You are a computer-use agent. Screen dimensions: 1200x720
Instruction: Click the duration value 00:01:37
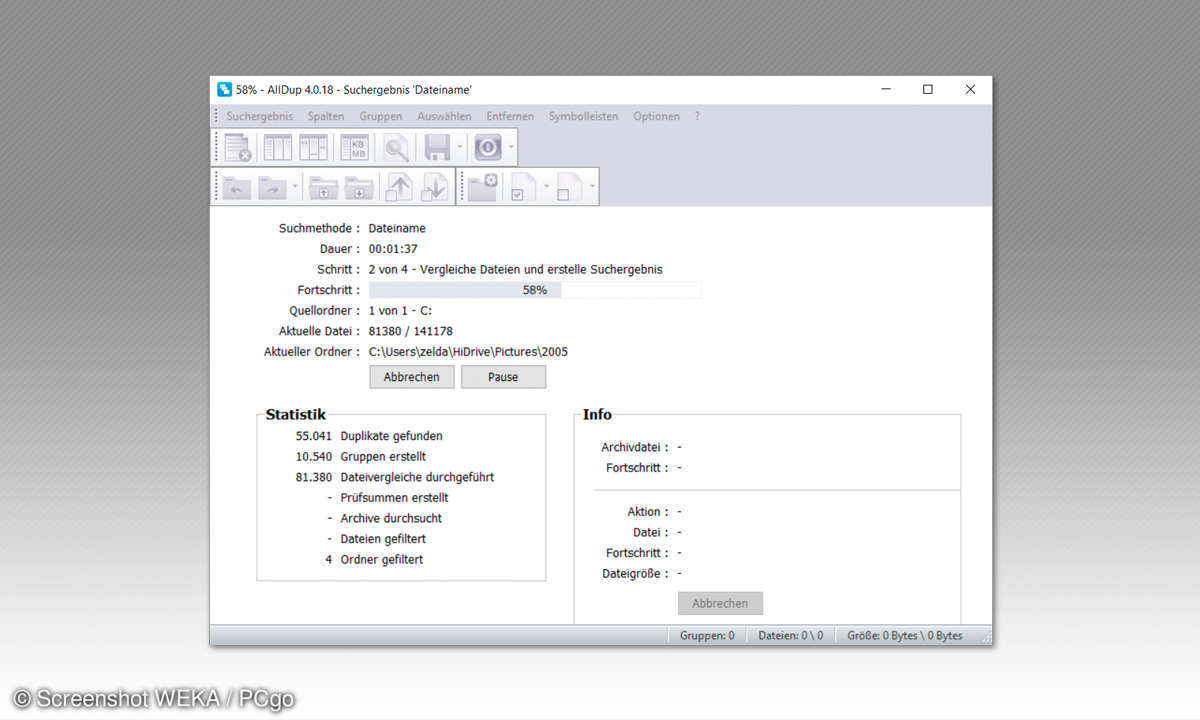(393, 249)
